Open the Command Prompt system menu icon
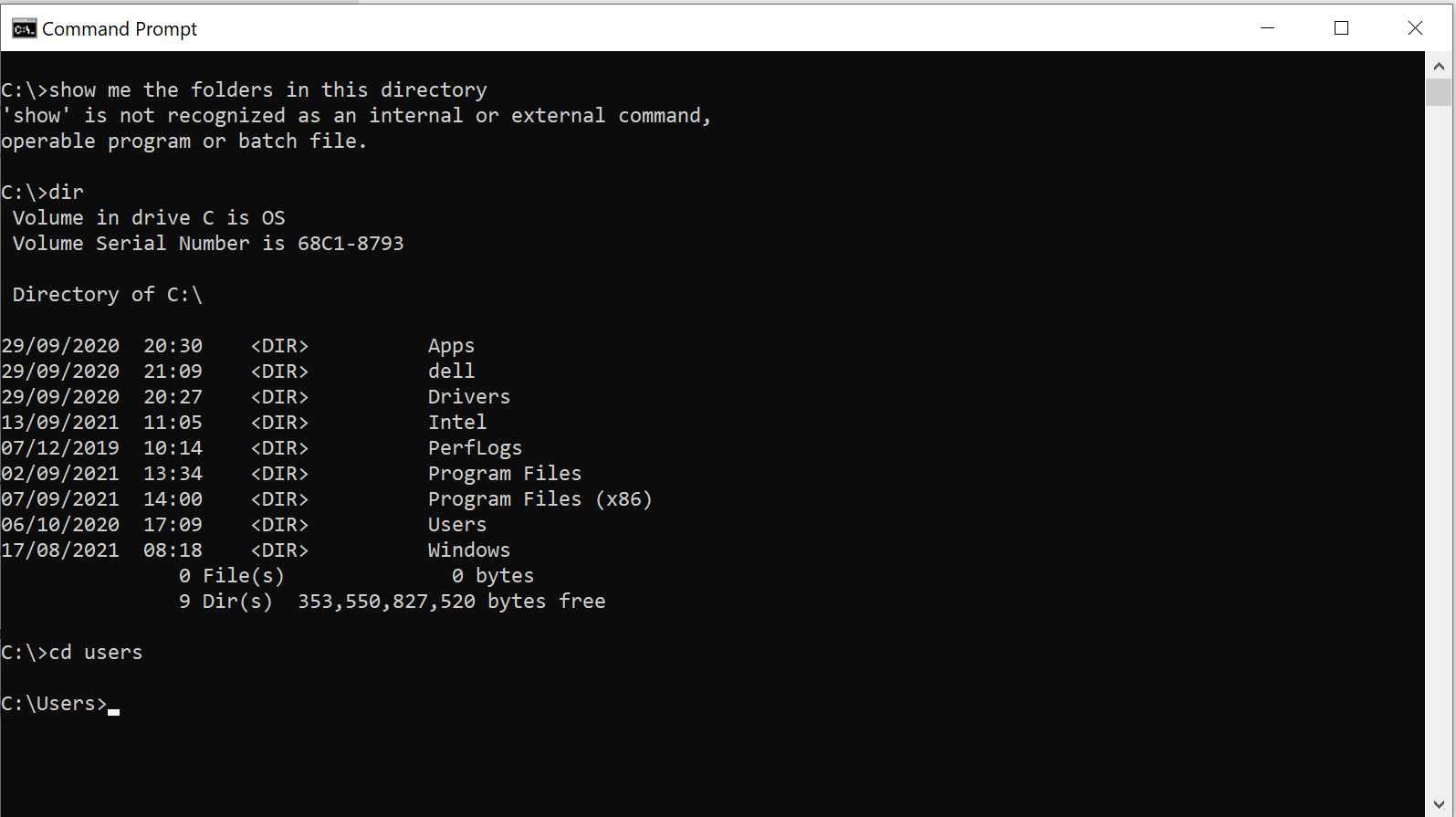 click(24, 29)
